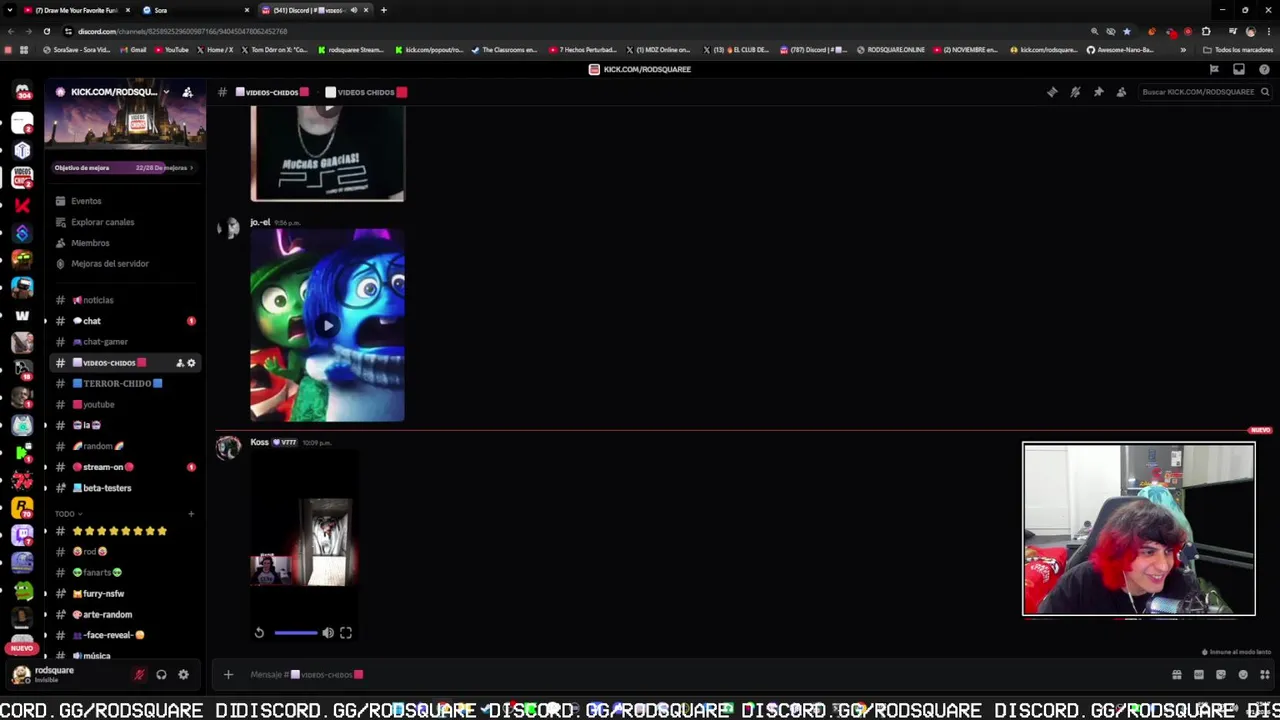Reload the browser page
The height and width of the screenshot is (720, 1280).
click(46, 31)
